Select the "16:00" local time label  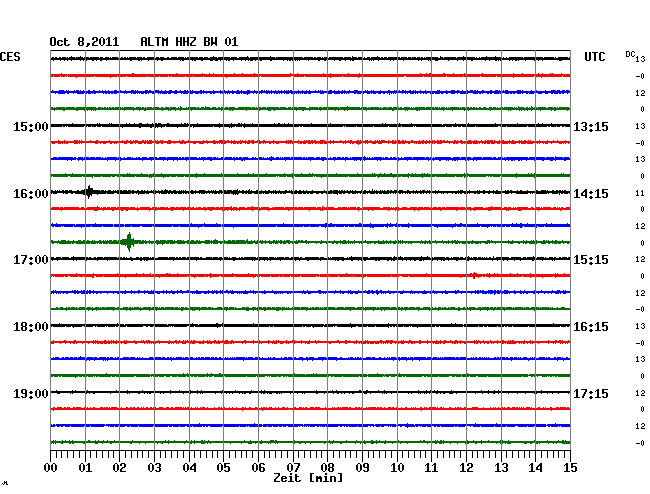pos(31,194)
